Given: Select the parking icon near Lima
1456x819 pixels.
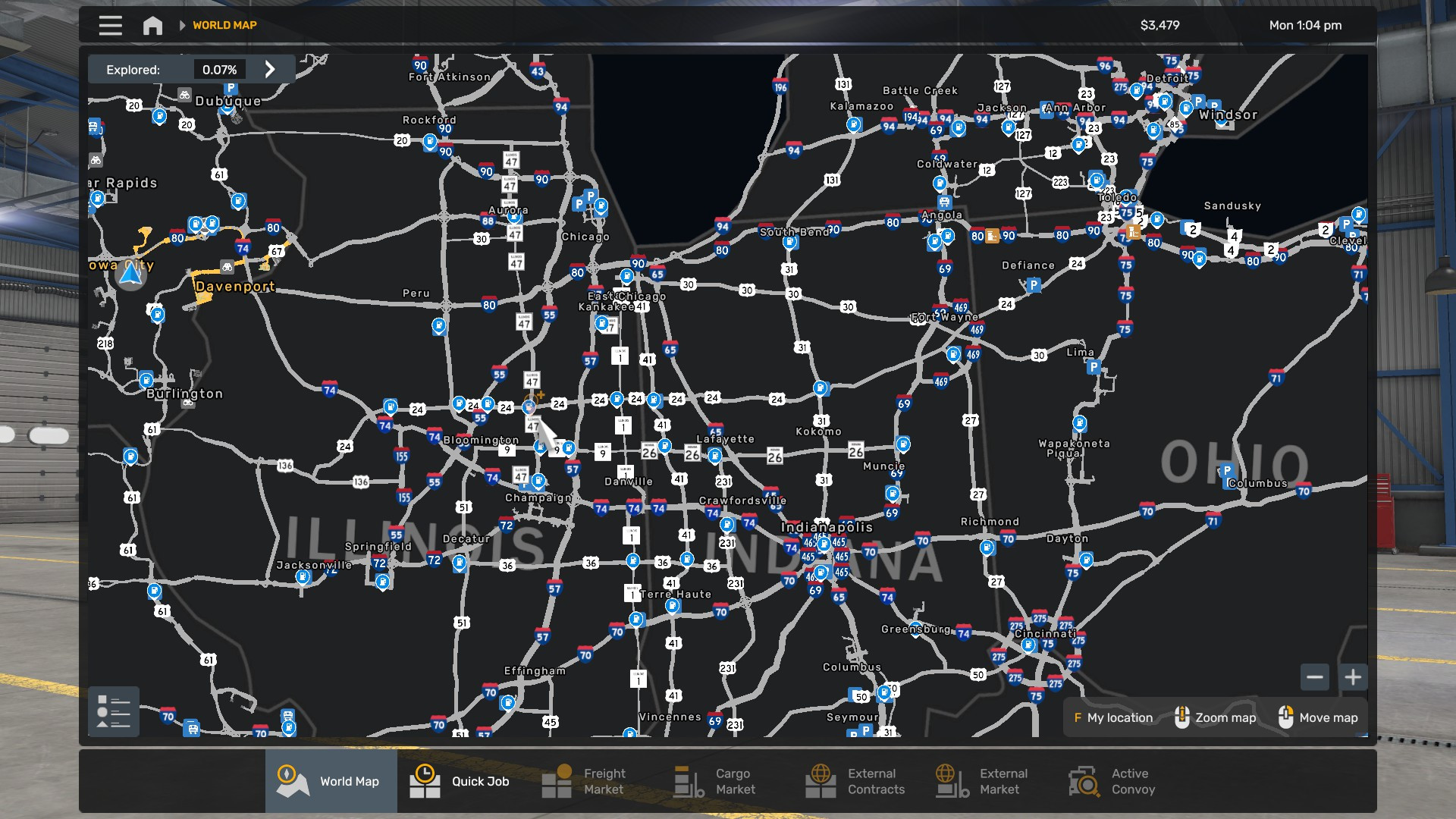Looking at the screenshot, I should tap(1093, 367).
